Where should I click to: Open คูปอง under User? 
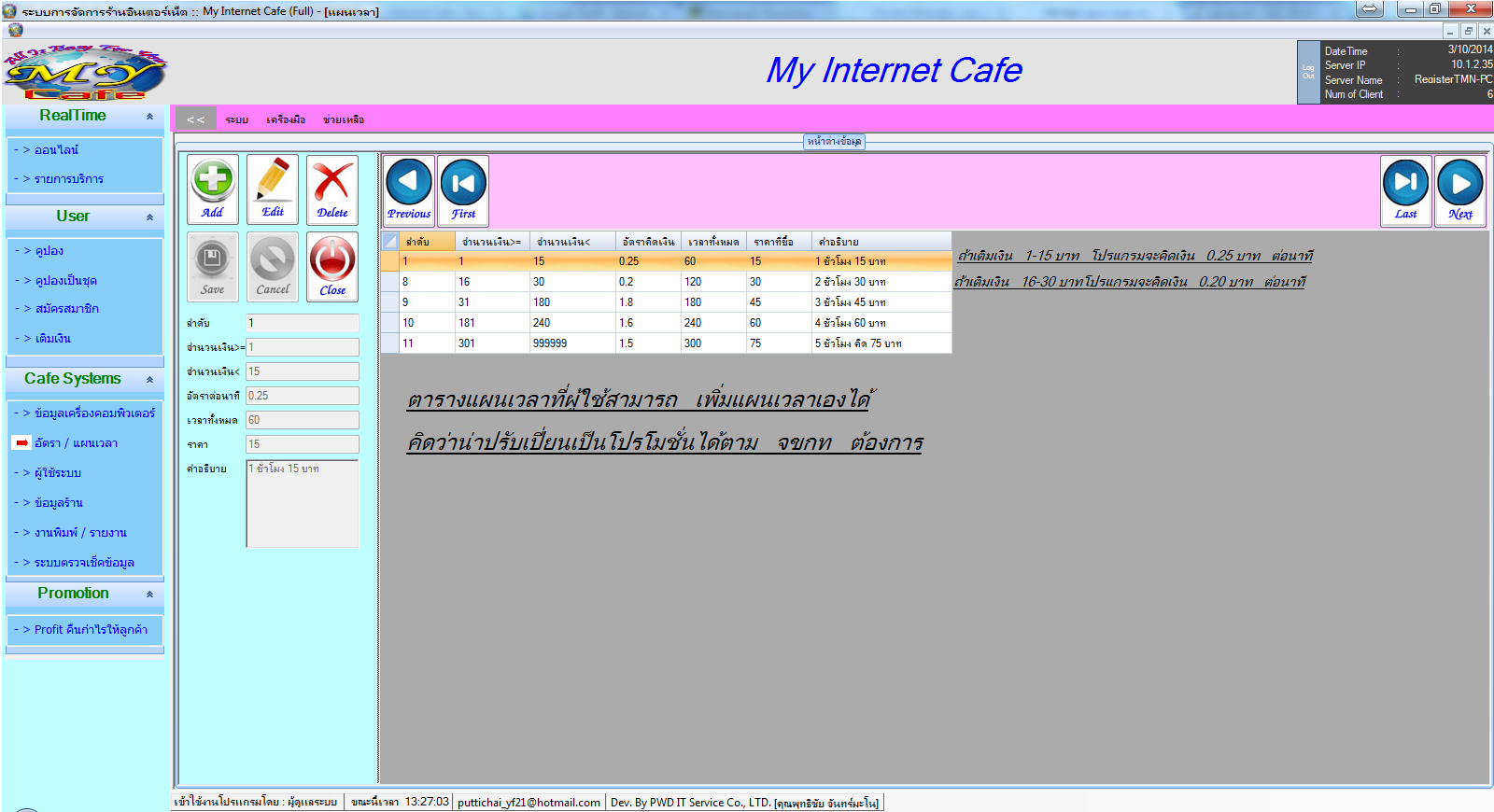point(49,251)
